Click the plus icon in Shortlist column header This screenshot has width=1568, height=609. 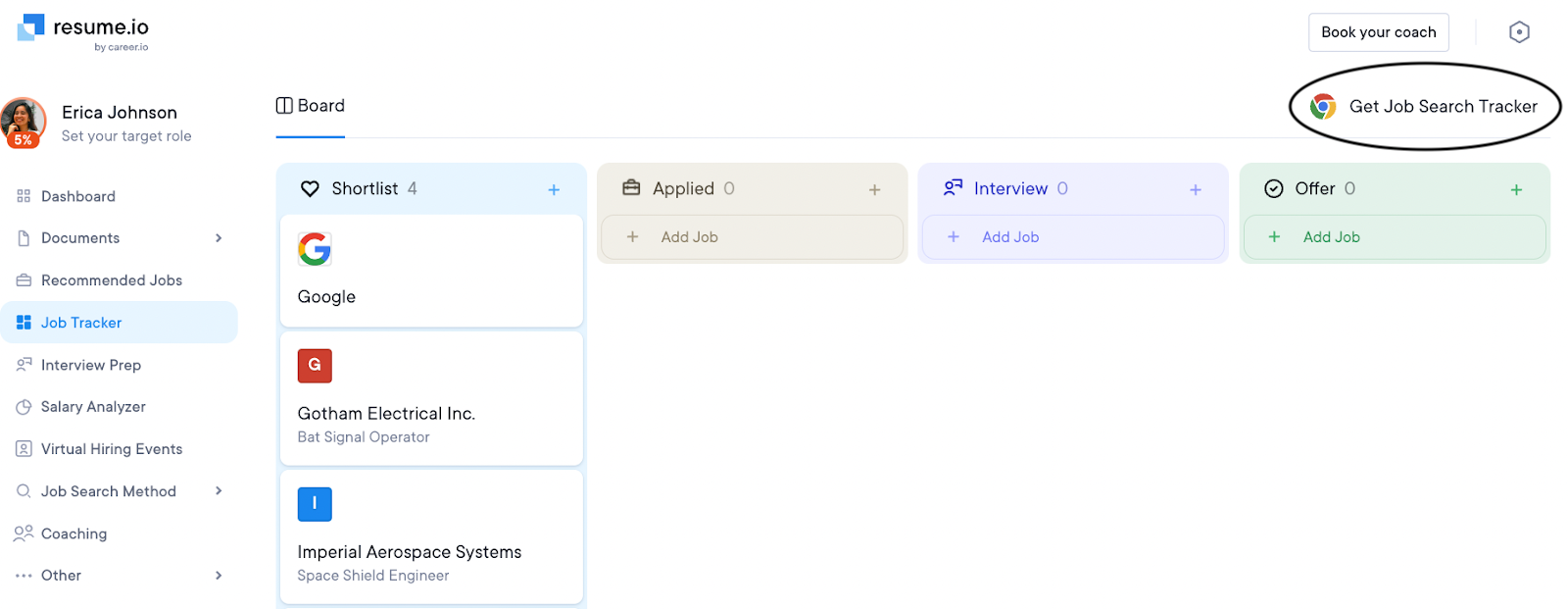[554, 189]
